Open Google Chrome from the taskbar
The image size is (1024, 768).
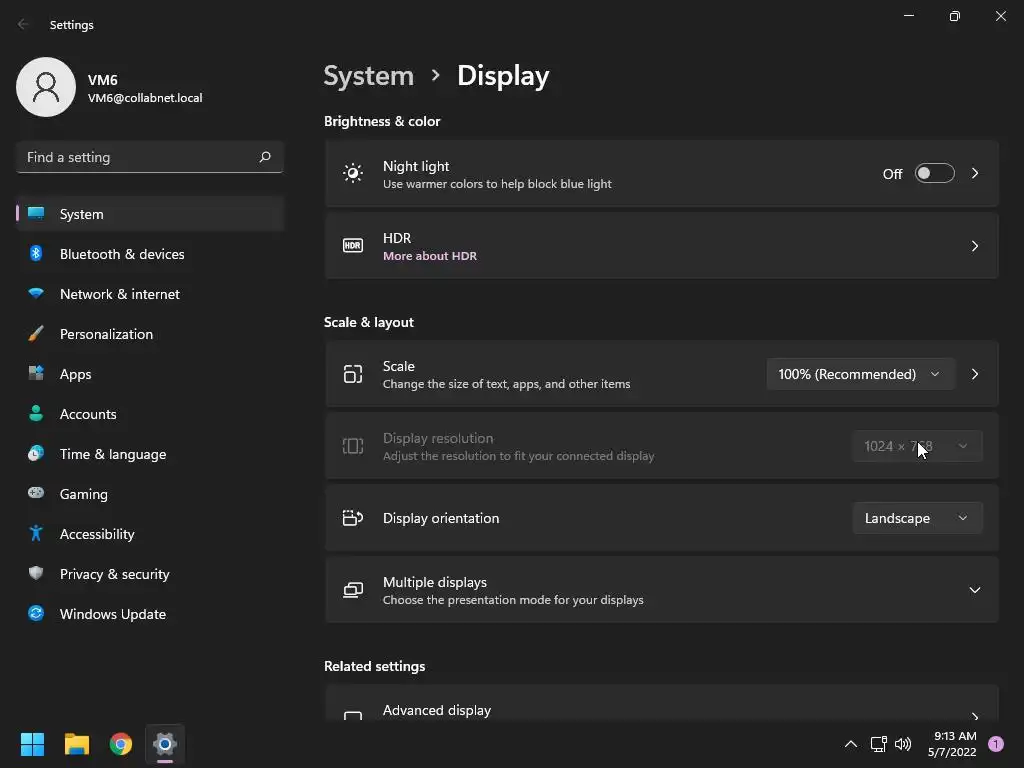[x=121, y=744]
